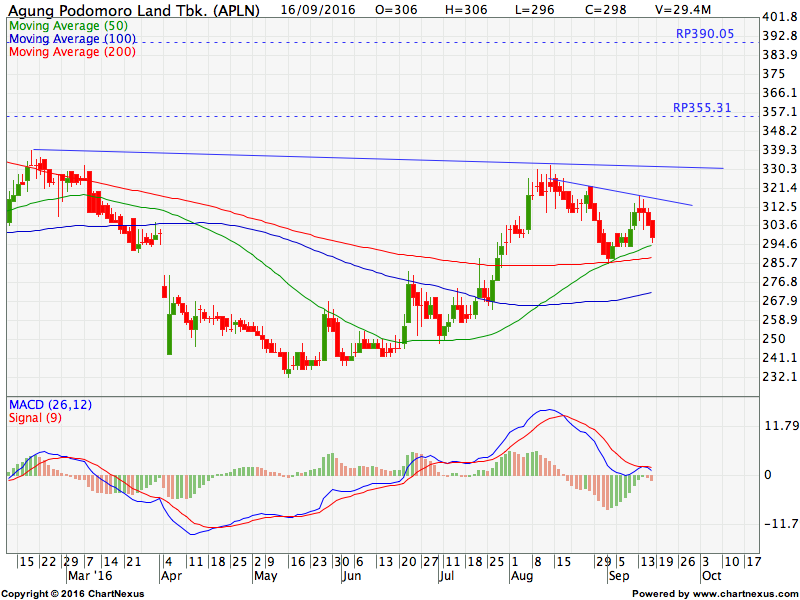Screen dimensions: 800x600
Task: Click the 294.6 price axis label
Action: coord(779,244)
